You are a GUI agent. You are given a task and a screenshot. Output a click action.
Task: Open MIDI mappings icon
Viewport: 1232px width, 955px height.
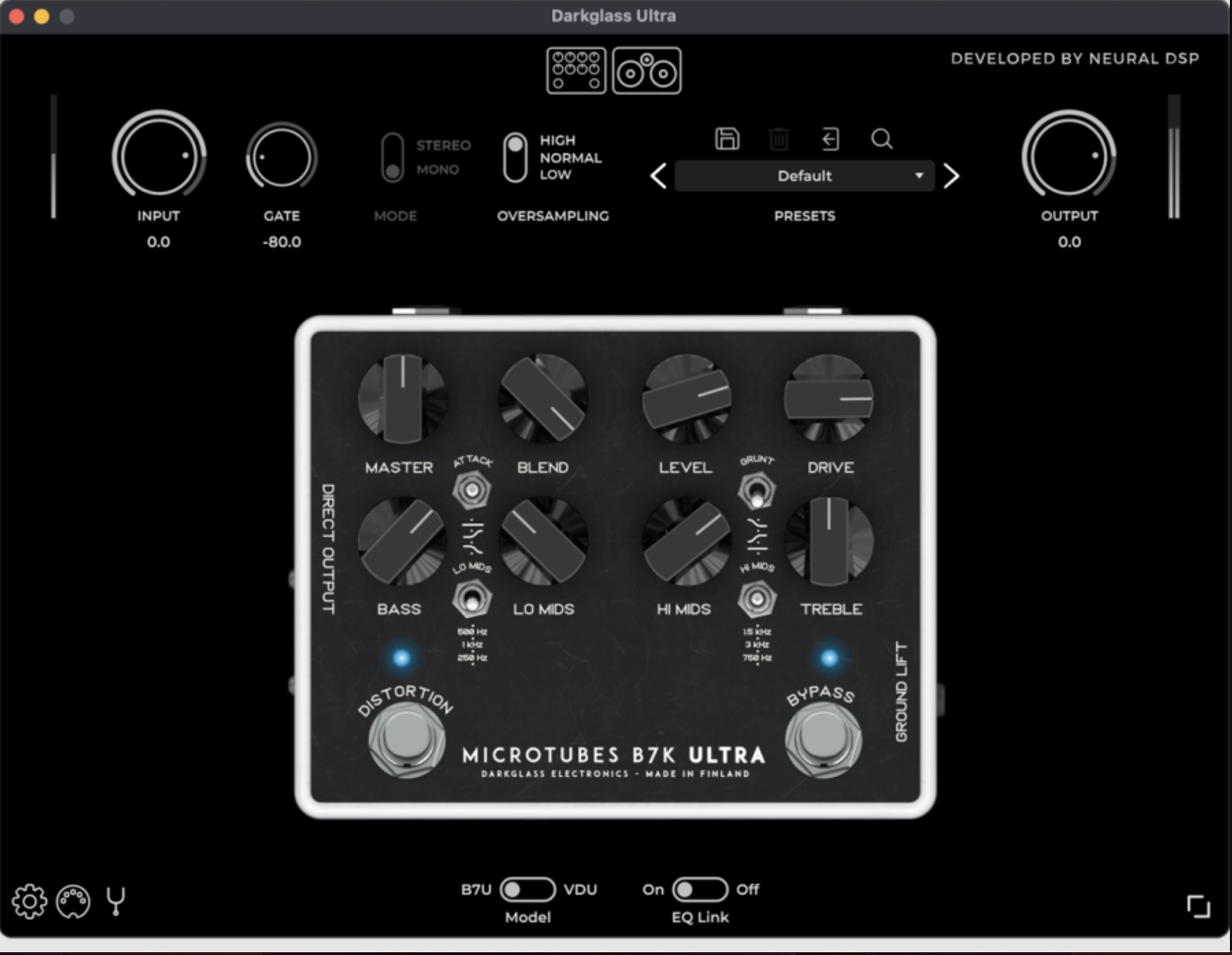pos(73,901)
